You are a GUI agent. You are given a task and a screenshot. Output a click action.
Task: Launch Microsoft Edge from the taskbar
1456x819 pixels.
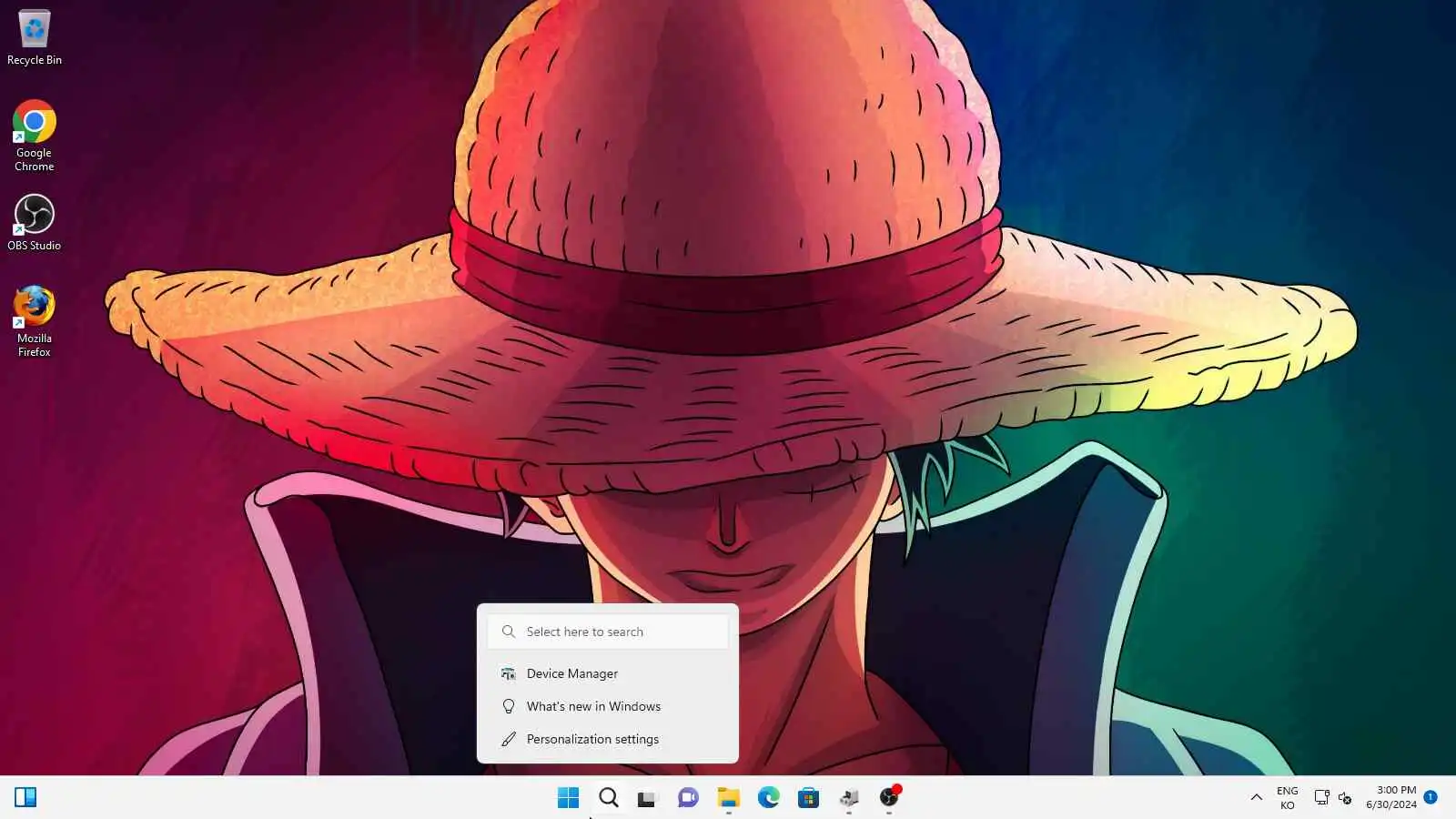pos(769,798)
